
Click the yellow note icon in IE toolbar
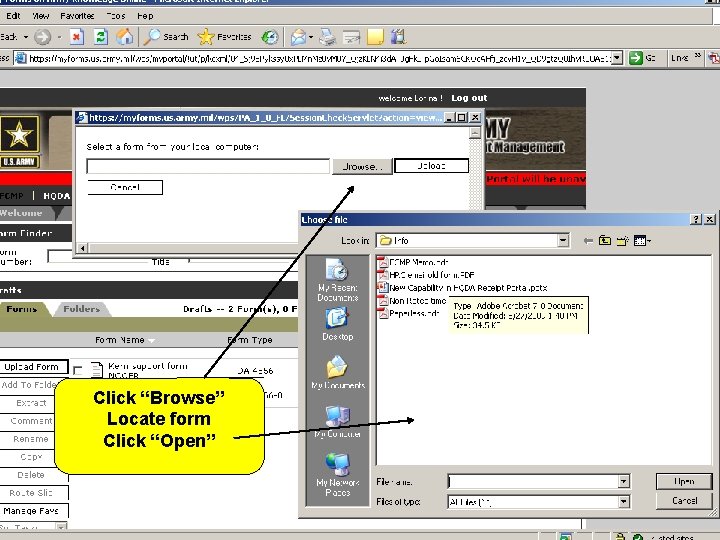pyautogui.click(x=375, y=37)
